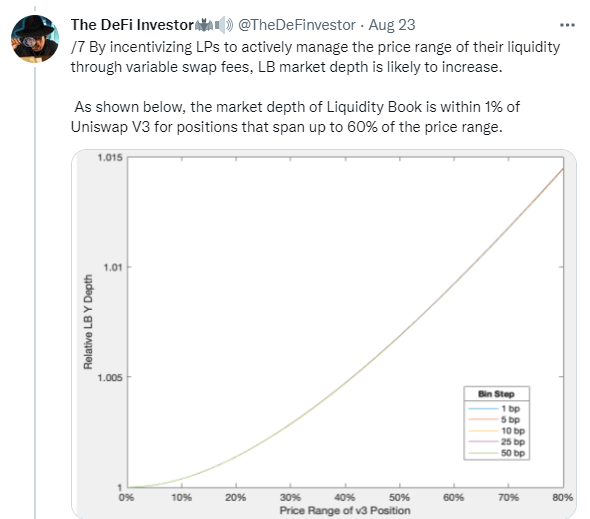Click the 25 bp legend entry

[x=496, y=441]
